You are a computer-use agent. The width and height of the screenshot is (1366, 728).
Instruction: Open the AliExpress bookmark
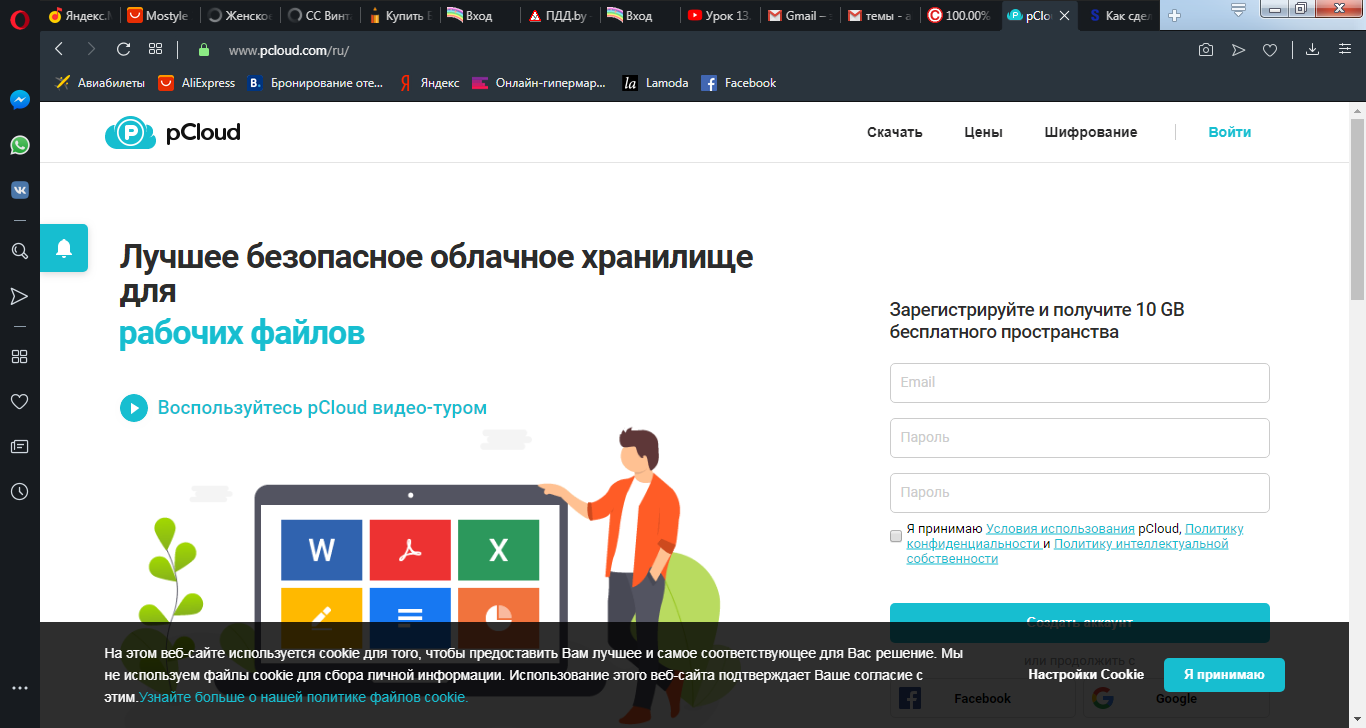coord(197,83)
